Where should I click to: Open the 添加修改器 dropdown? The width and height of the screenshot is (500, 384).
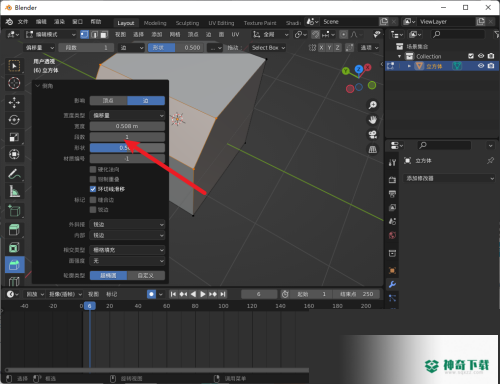point(449,178)
